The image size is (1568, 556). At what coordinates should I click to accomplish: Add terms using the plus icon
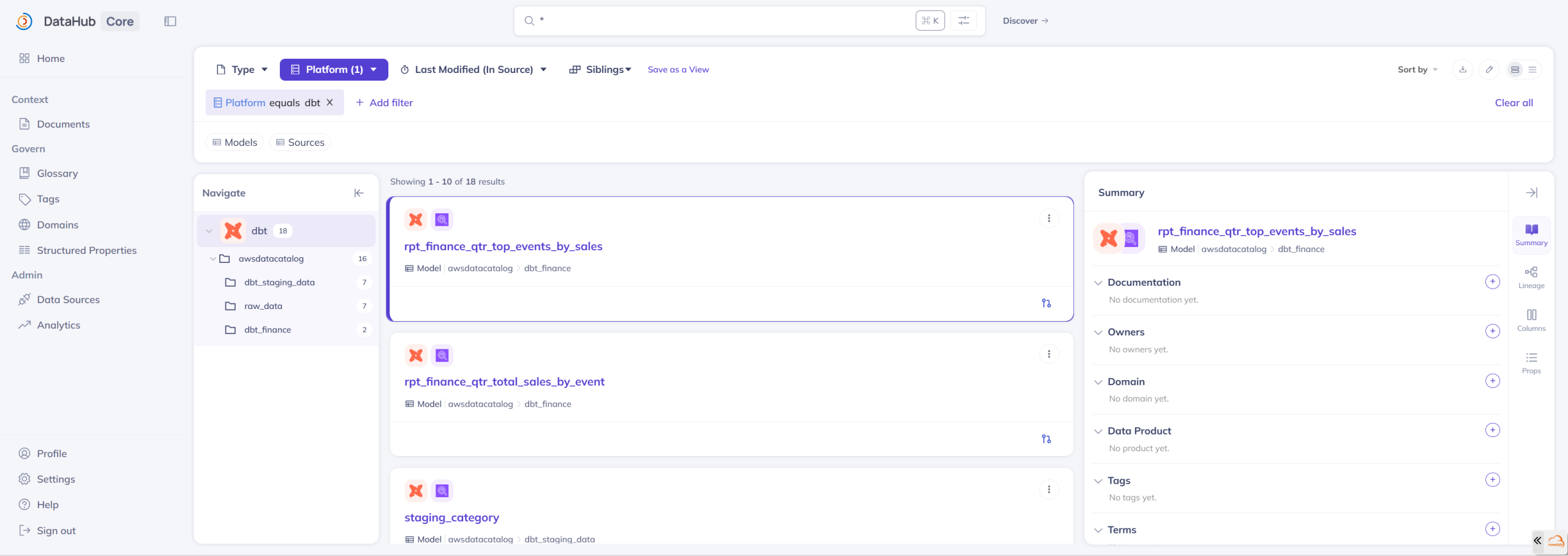[x=1493, y=528]
